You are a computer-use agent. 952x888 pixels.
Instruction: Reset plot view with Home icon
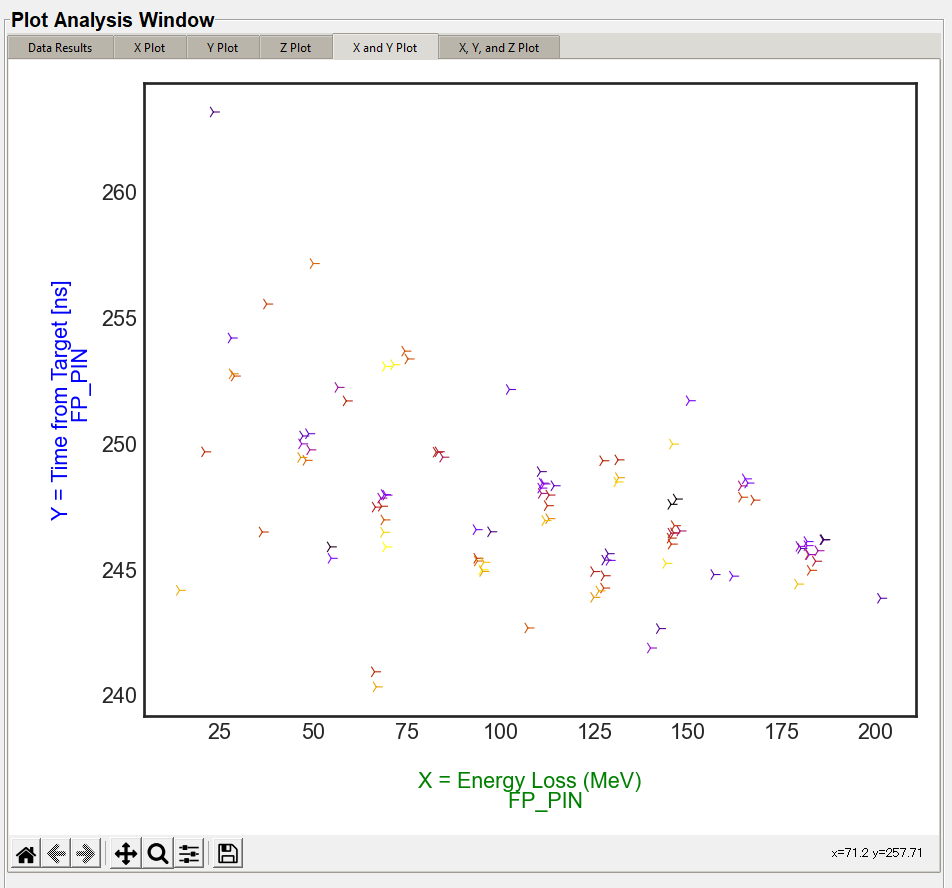tap(27, 853)
